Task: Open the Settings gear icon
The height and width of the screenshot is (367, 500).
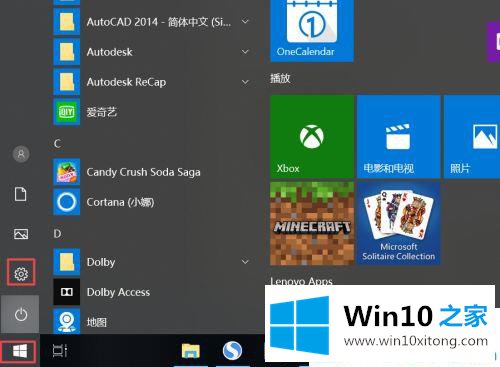Action: 21,273
